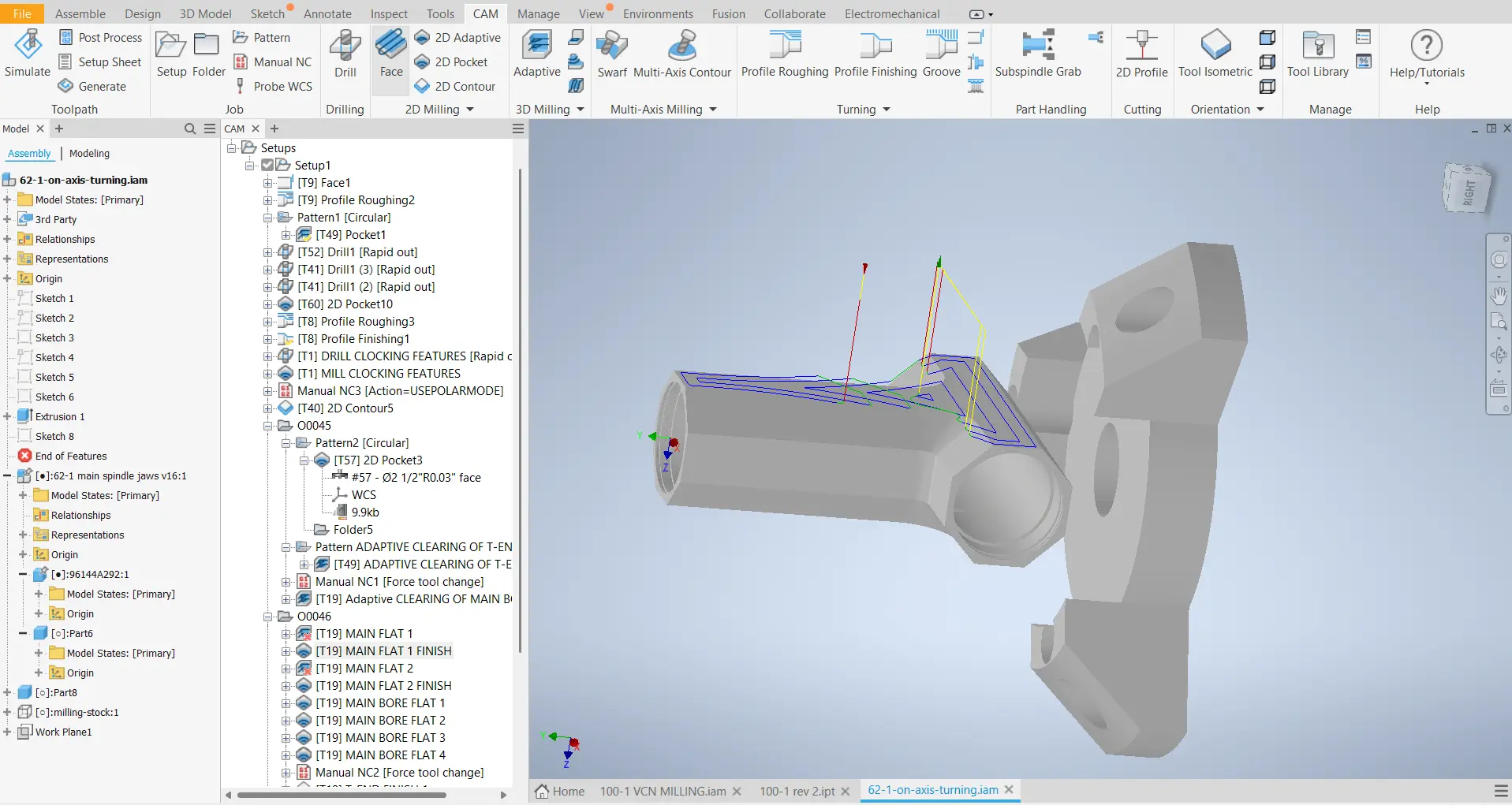Open Help/Tutorials

[1427, 57]
